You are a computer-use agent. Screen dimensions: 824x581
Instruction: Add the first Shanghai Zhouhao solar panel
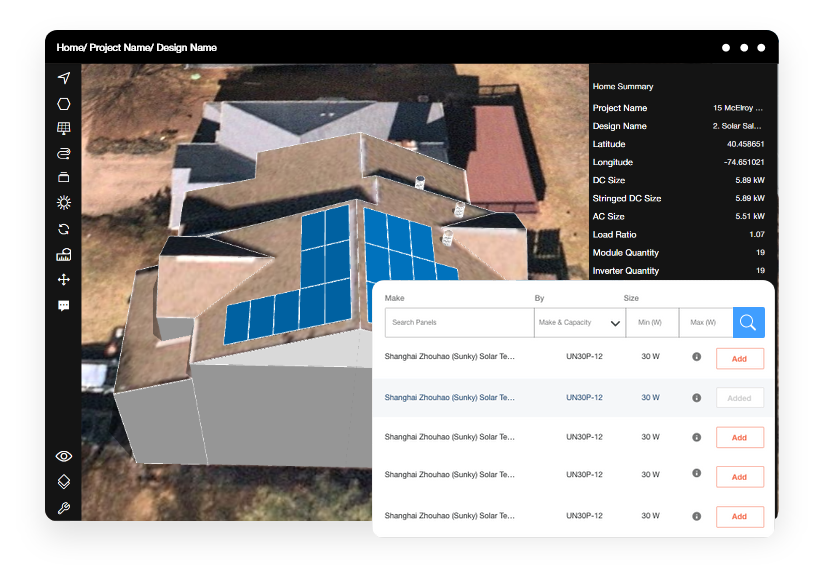point(739,358)
